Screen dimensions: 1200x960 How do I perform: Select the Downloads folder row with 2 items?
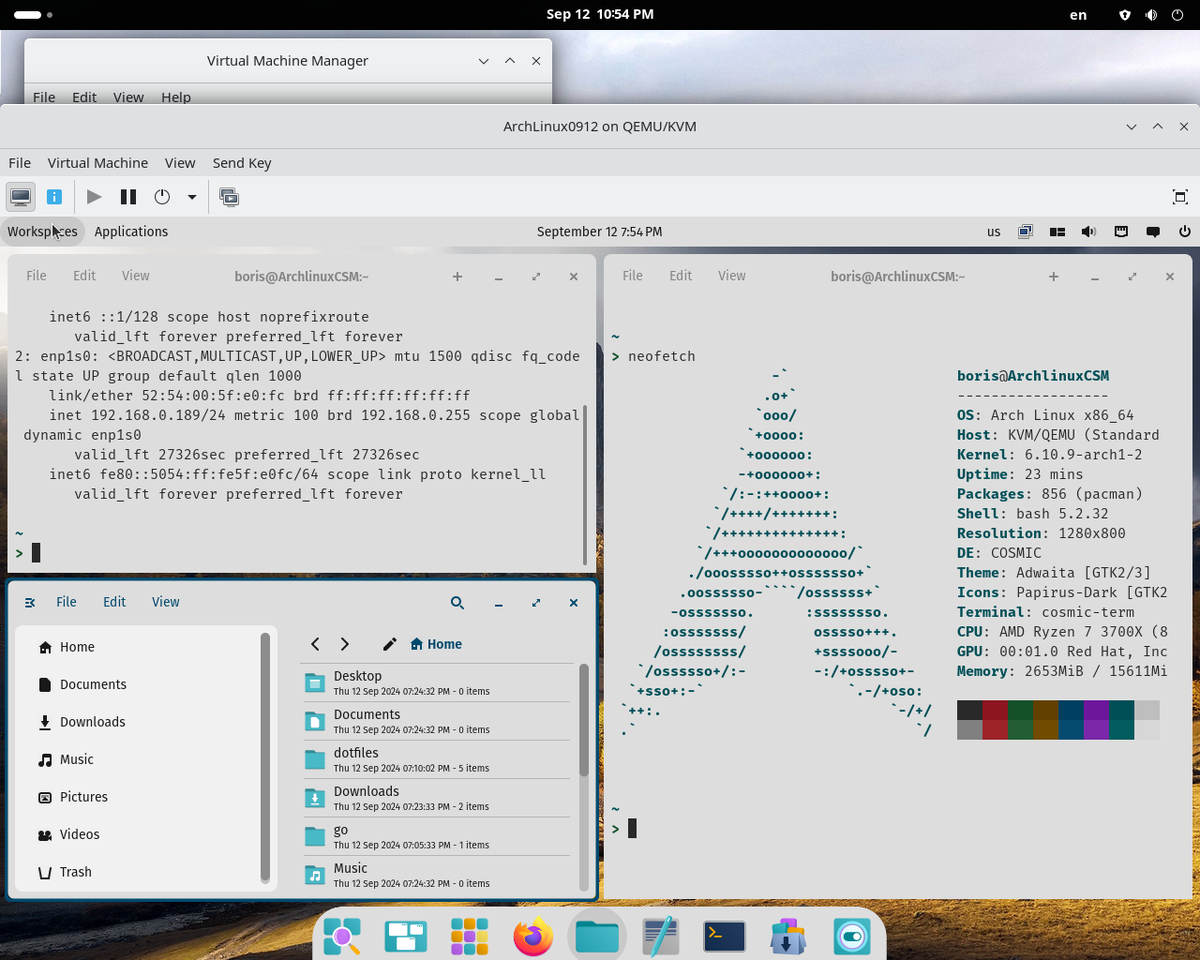(437, 798)
